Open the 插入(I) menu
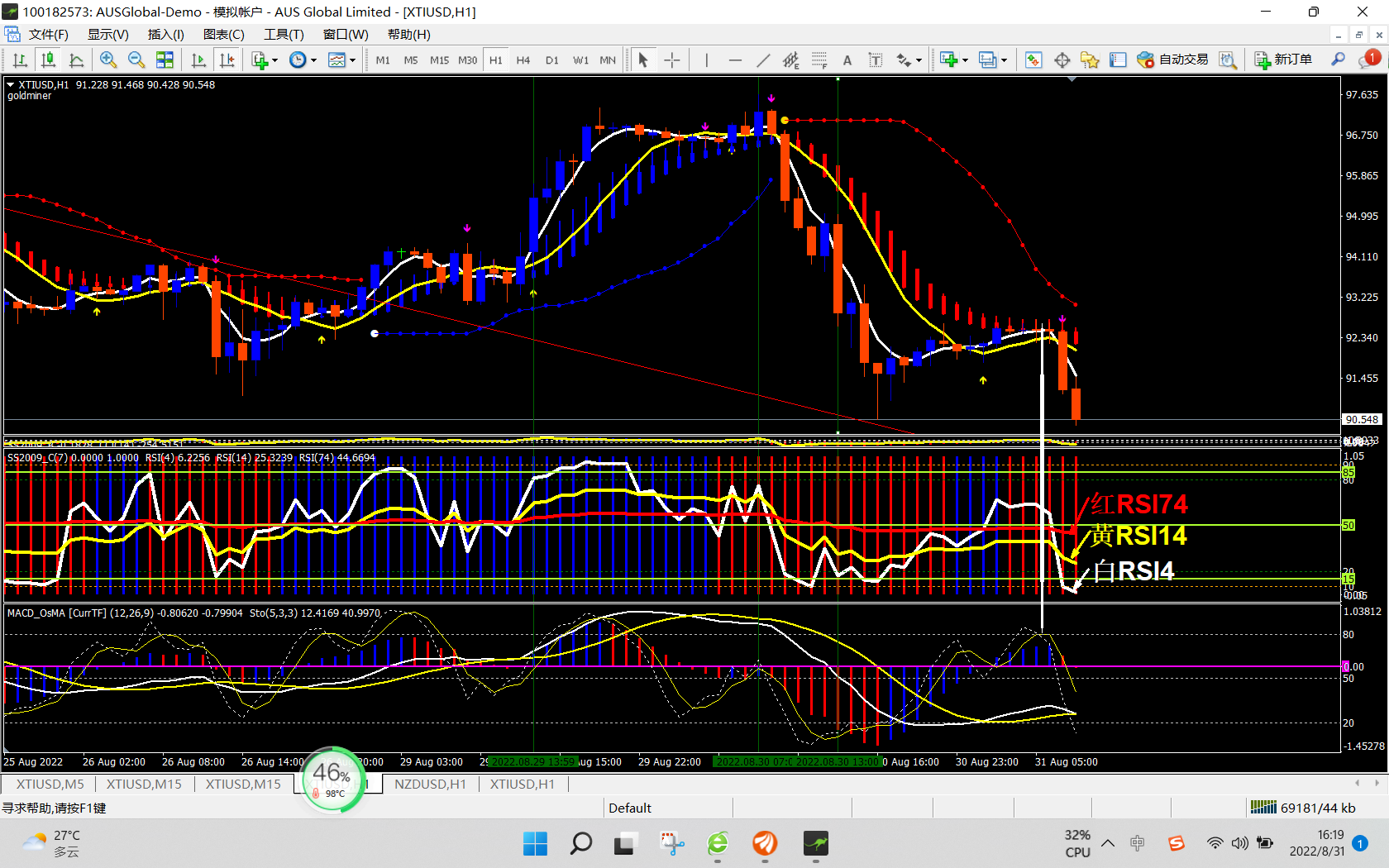The width and height of the screenshot is (1389, 868). [165, 34]
